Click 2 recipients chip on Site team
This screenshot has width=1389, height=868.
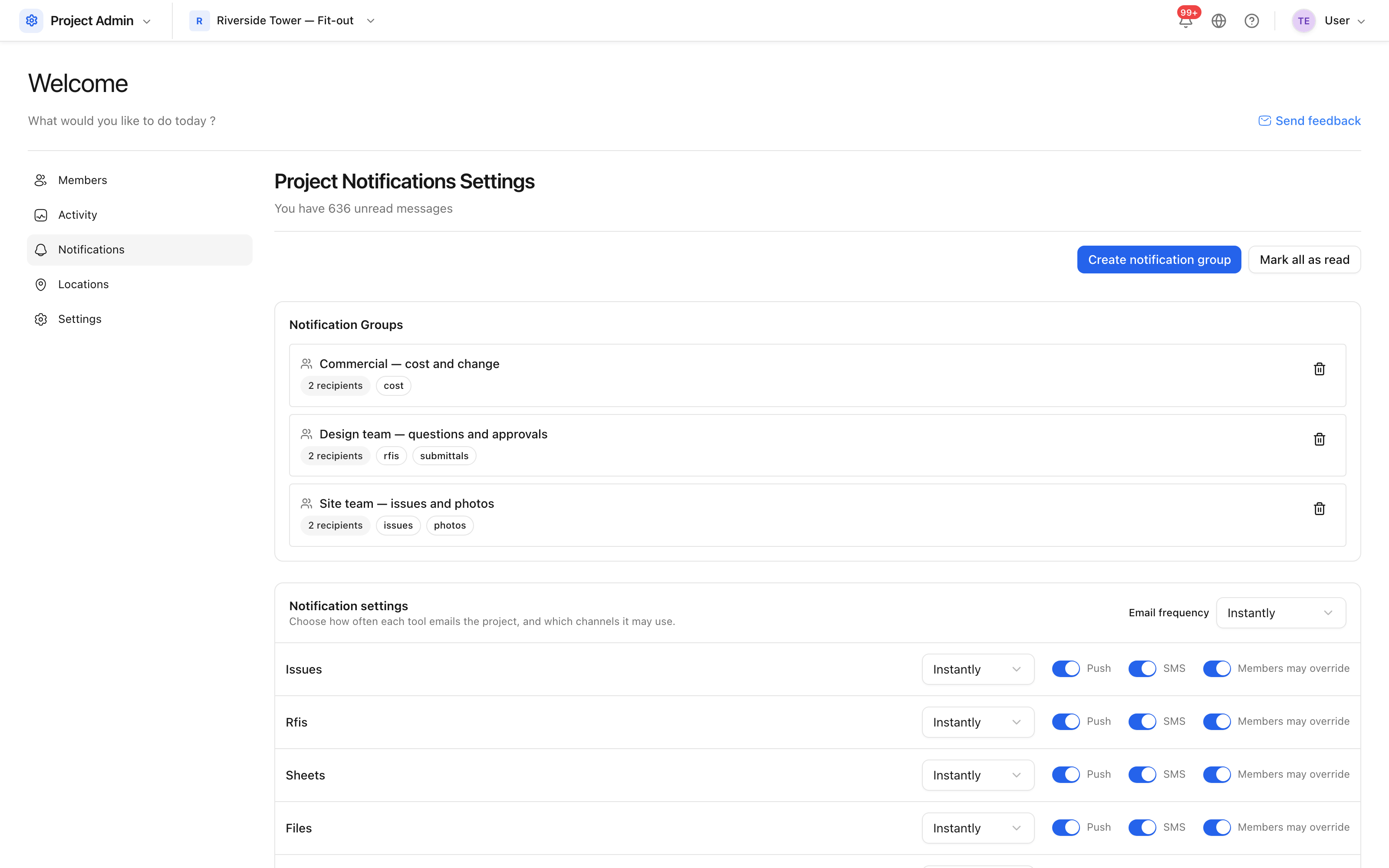335,525
